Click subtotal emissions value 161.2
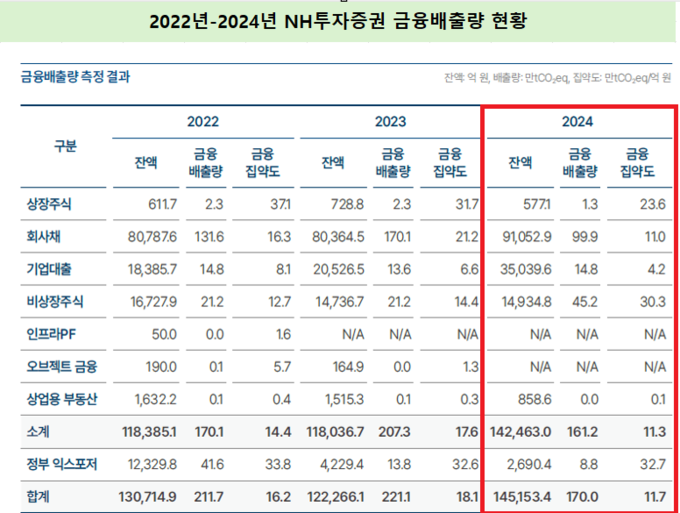 pos(582,432)
